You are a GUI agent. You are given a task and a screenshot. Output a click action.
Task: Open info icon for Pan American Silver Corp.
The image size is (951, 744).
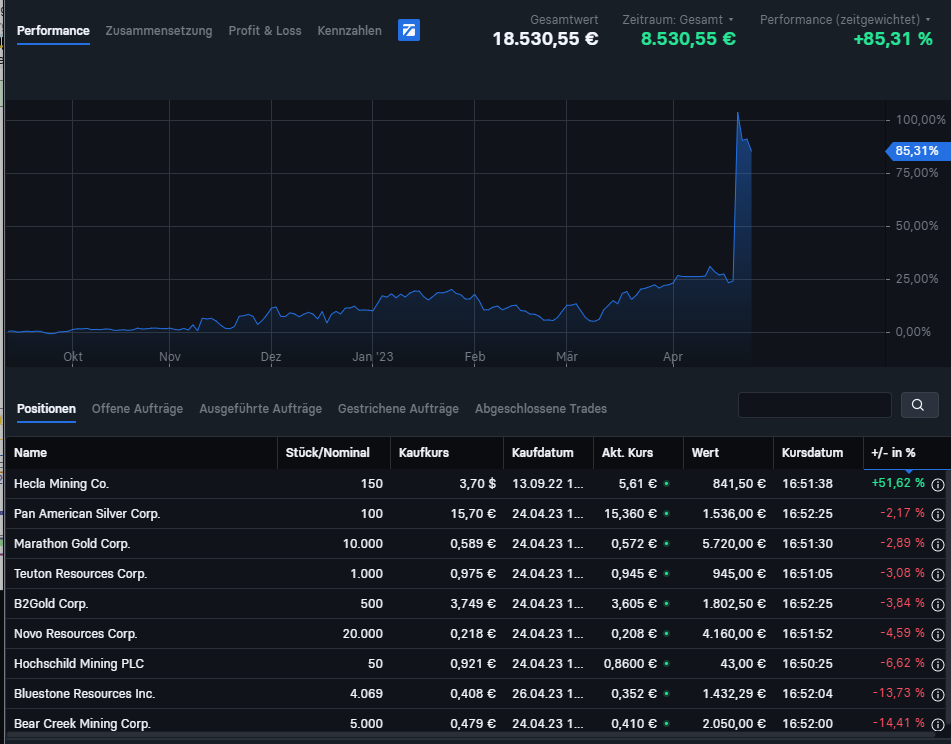(938, 514)
